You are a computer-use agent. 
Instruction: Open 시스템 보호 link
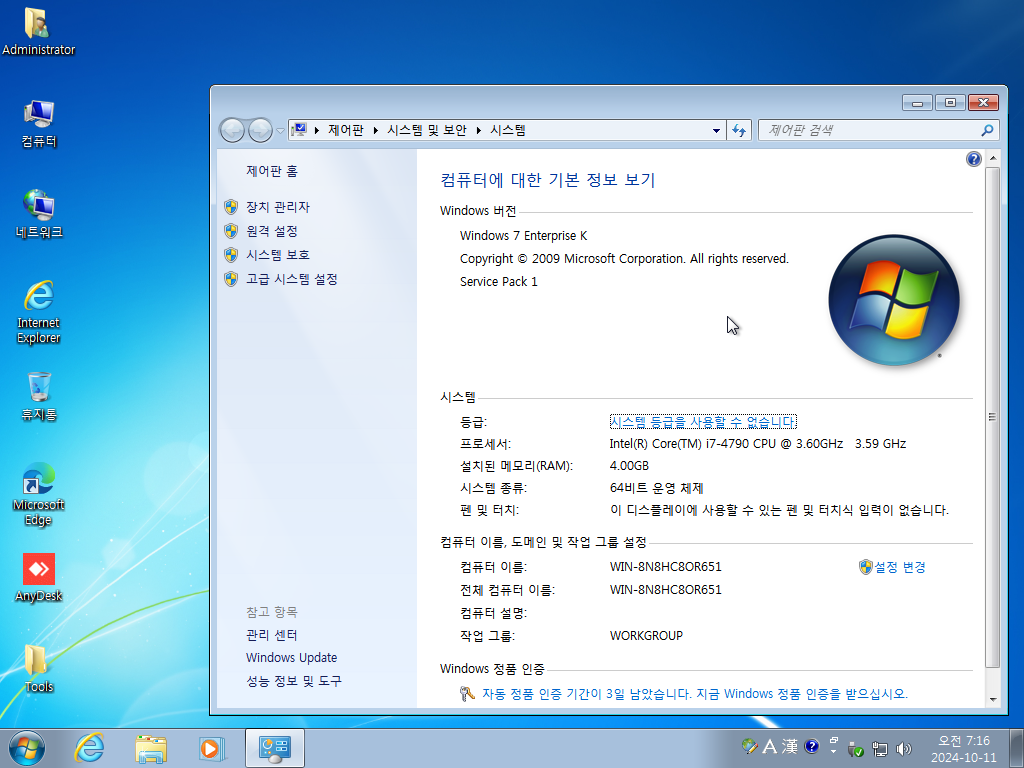coord(278,255)
